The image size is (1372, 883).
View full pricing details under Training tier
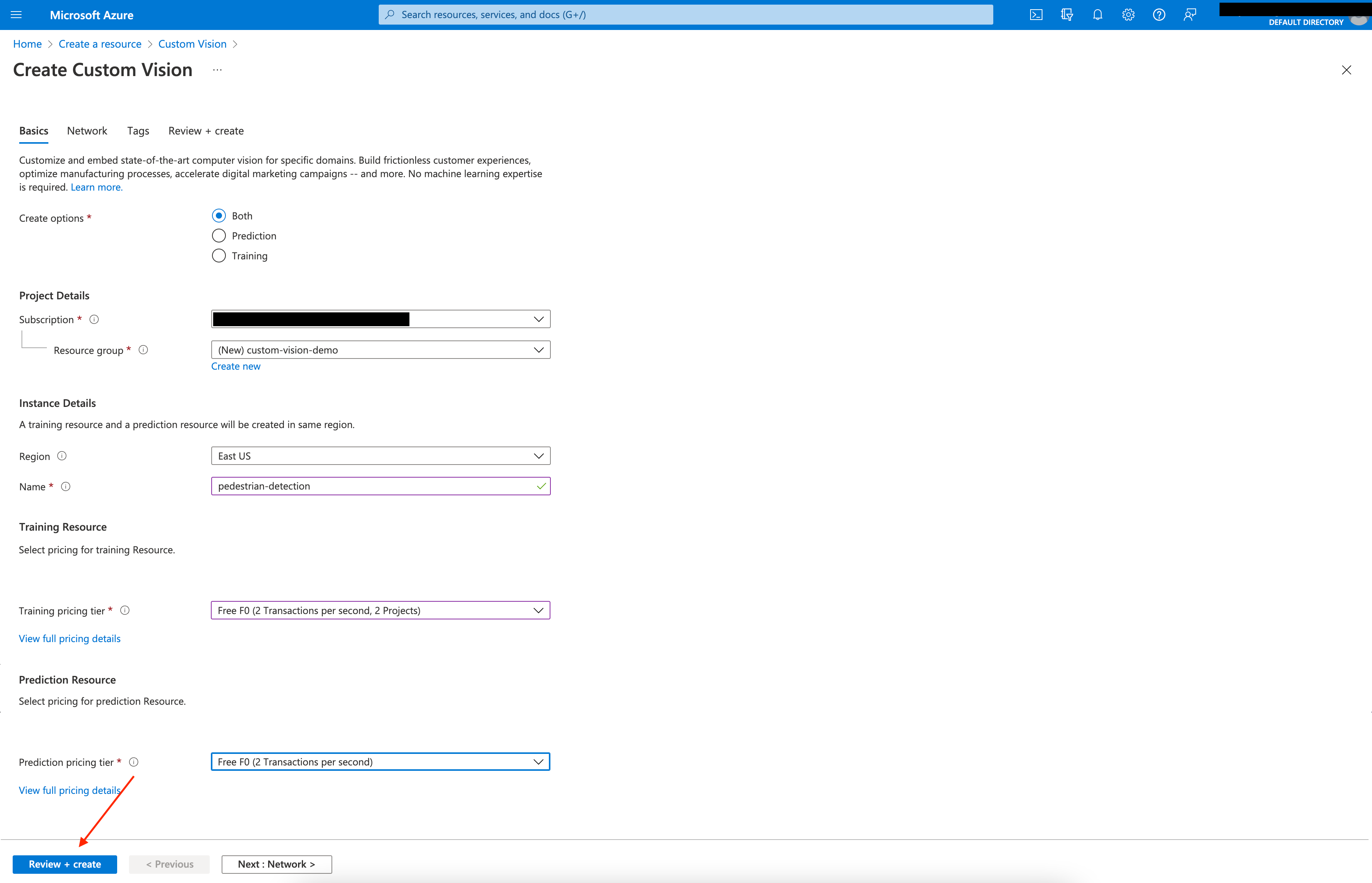coord(70,639)
